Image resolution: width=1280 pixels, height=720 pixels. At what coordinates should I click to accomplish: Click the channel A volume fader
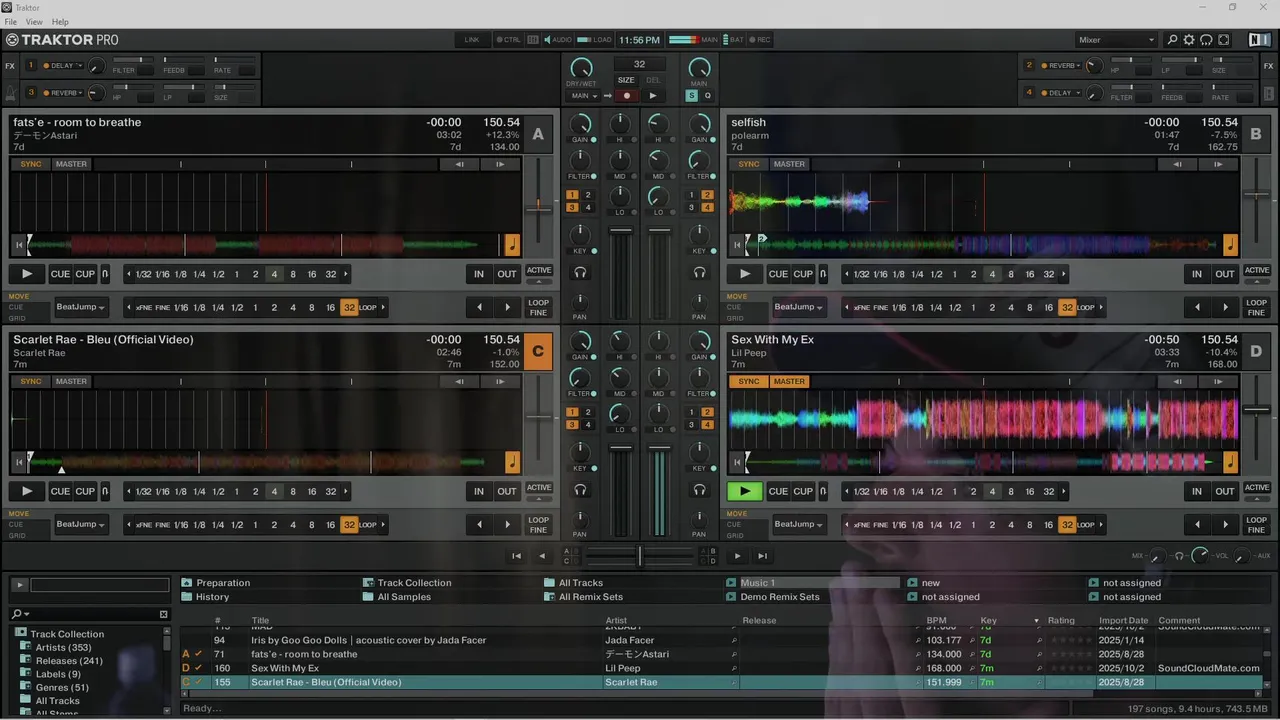click(621, 230)
